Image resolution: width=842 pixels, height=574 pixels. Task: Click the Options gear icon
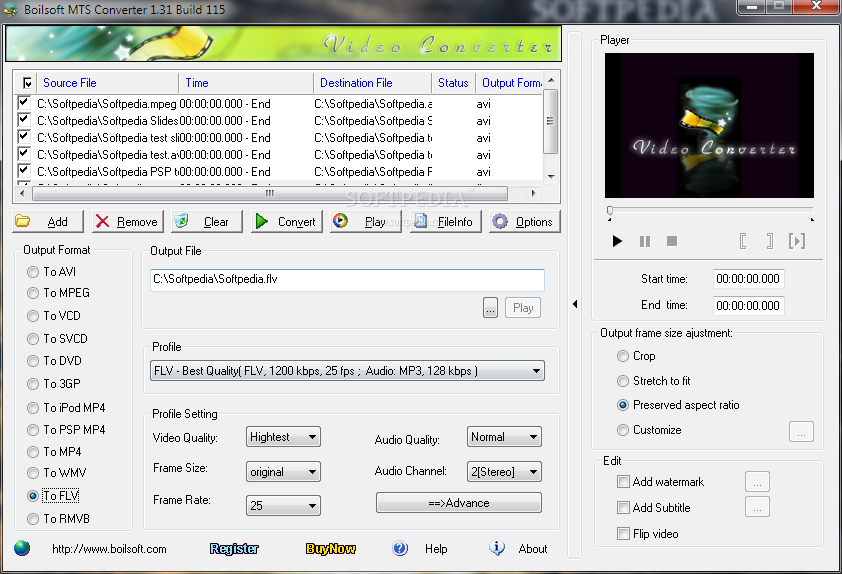[x=500, y=221]
